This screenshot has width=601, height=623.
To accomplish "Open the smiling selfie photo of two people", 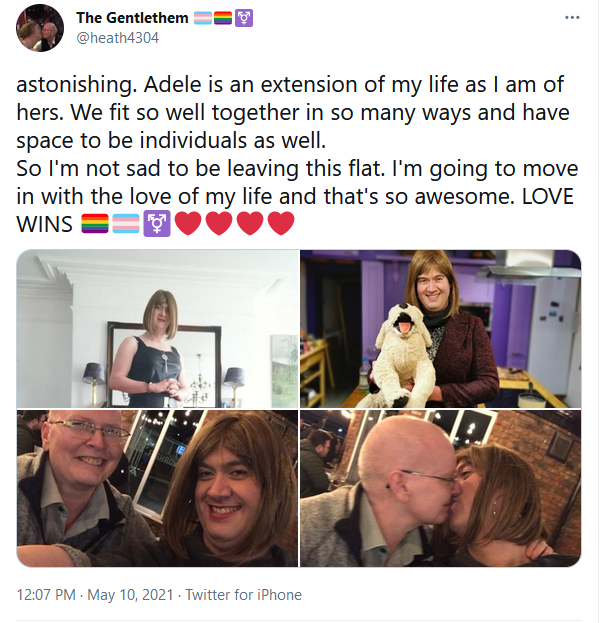I will [x=157, y=488].
